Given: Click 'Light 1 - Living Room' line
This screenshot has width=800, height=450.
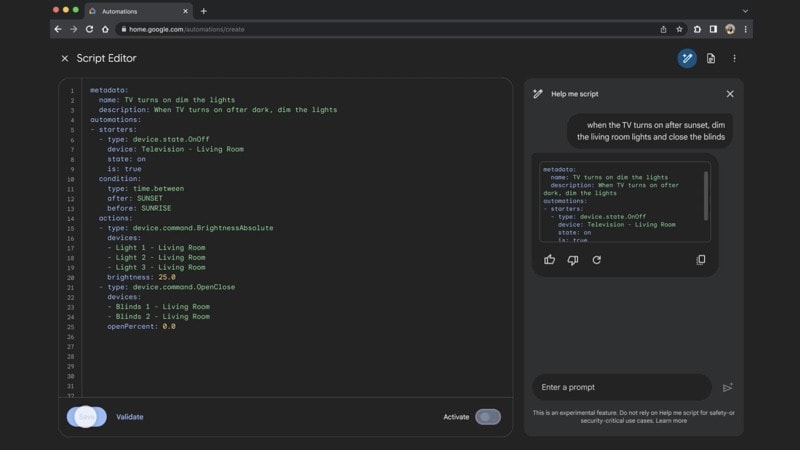Looking at the screenshot, I should pos(156,248).
